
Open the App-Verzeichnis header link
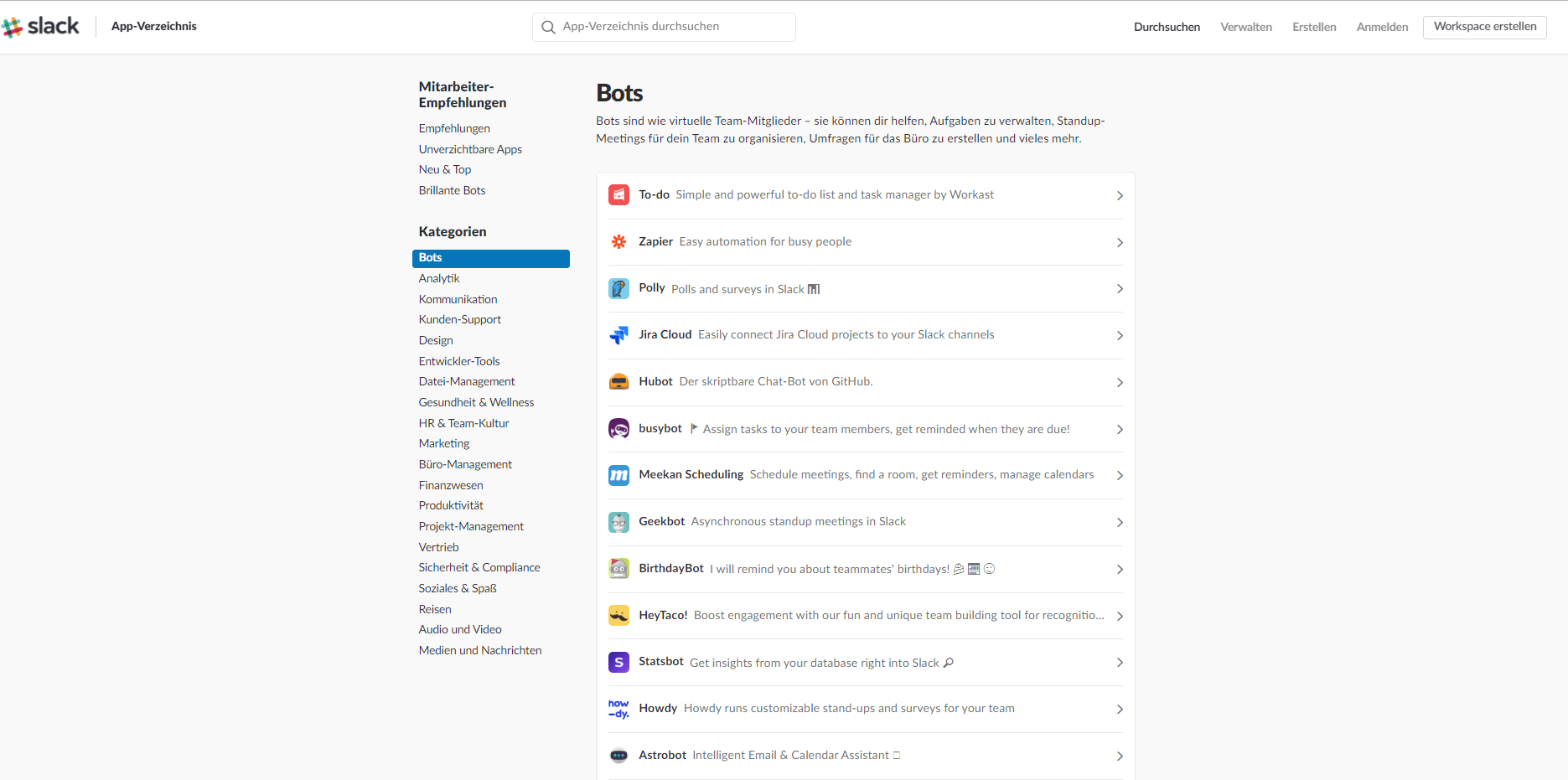pos(154,26)
